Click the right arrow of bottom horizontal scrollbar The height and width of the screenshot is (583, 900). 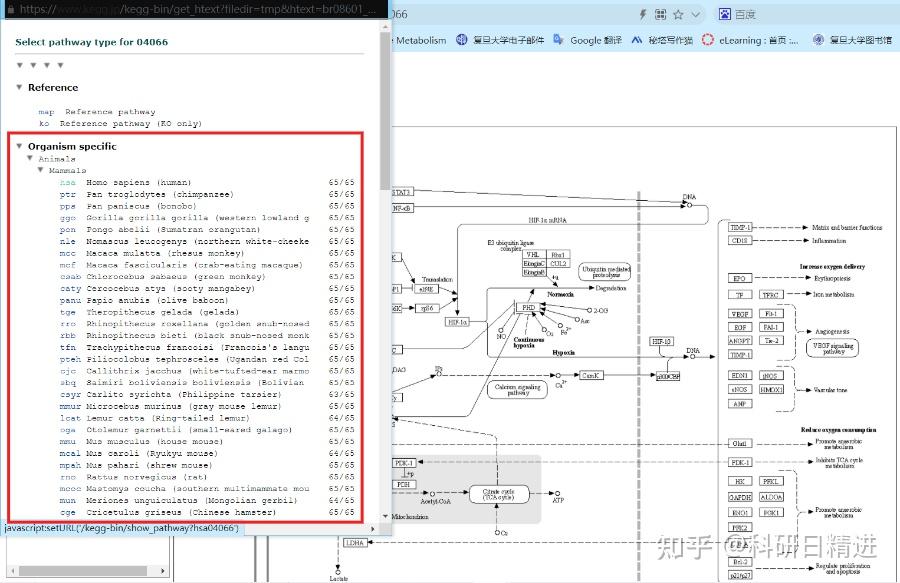click(x=163, y=571)
